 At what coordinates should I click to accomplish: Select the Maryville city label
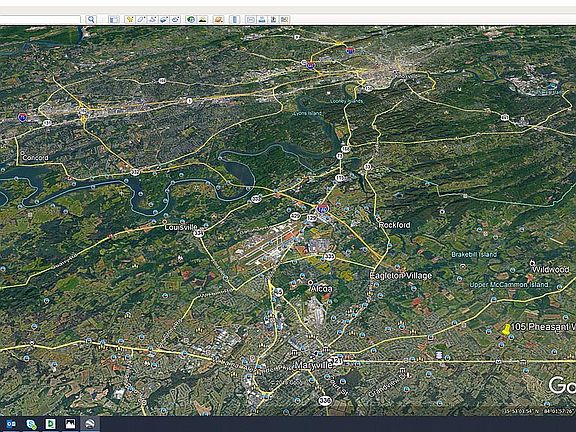click(x=313, y=366)
